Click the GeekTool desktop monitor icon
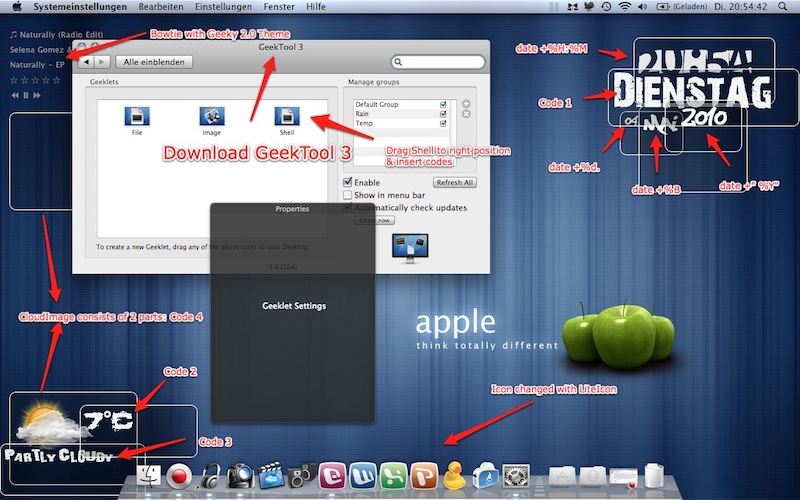Image resolution: width=800 pixels, height=500 pixels. [410, 248]
